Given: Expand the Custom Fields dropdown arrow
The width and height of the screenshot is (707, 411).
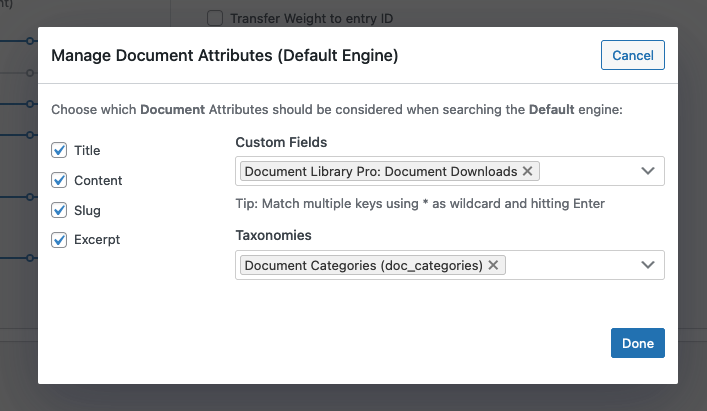Looking at the screenshot, I should 648,171.
